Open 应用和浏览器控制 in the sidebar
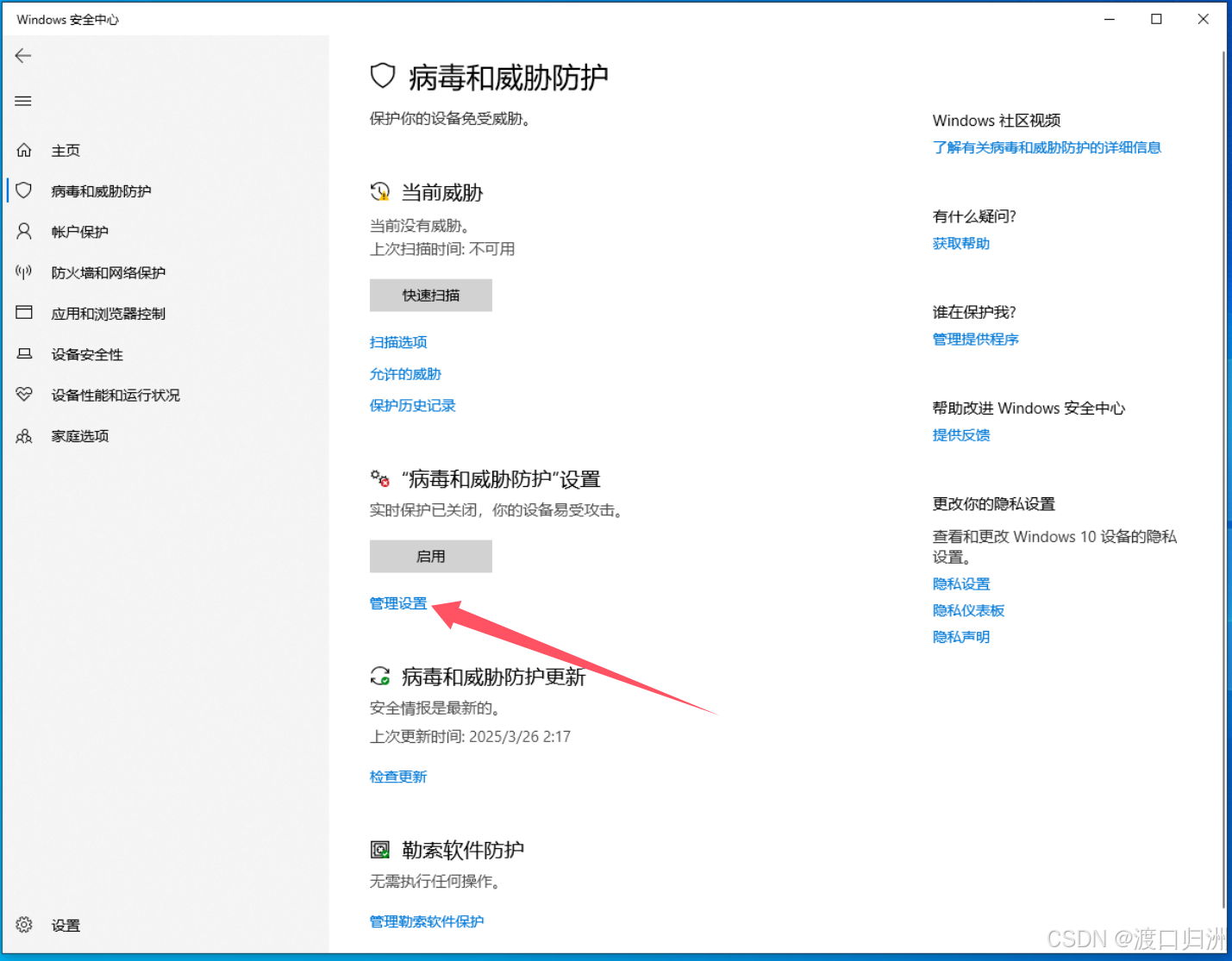The image size is (1232, 961). point(108,314)
